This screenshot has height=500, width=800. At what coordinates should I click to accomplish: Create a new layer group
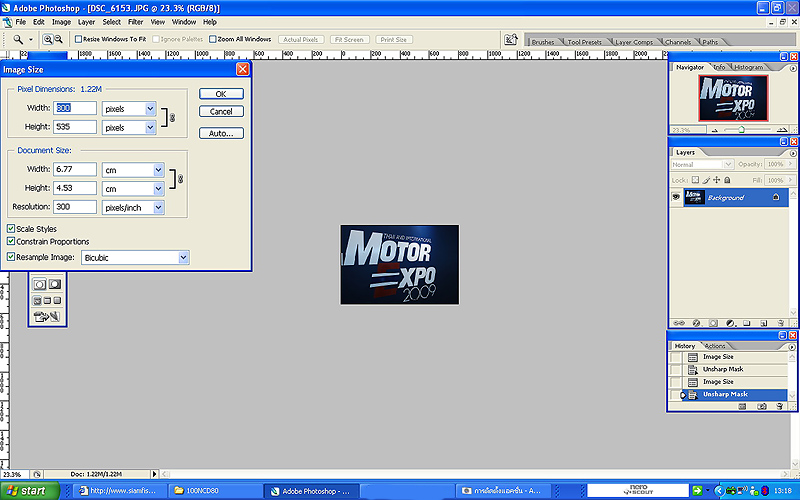click(746, 323)
